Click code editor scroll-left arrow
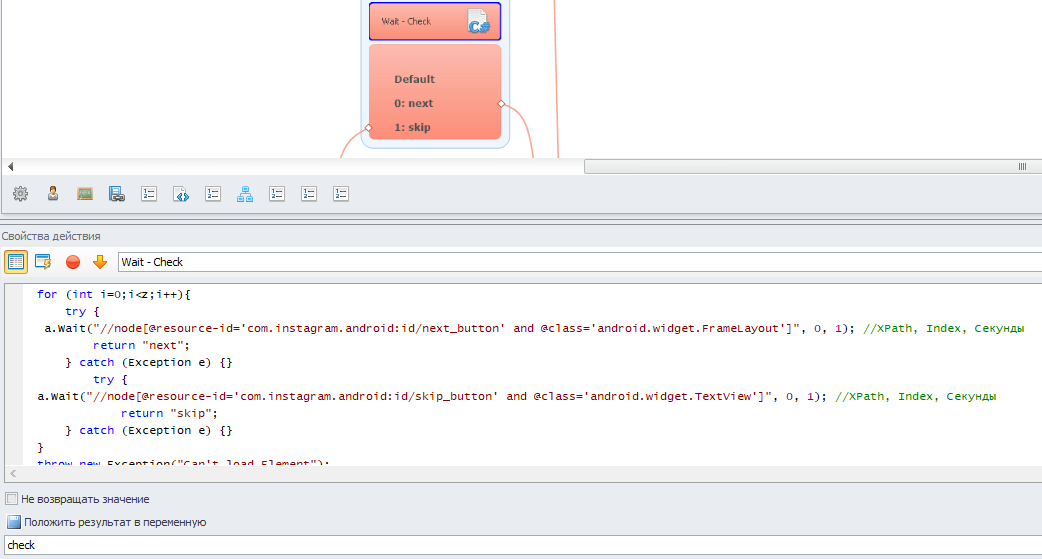Image resolution: width=1042 pixels, height=559 pixels. 13,473
